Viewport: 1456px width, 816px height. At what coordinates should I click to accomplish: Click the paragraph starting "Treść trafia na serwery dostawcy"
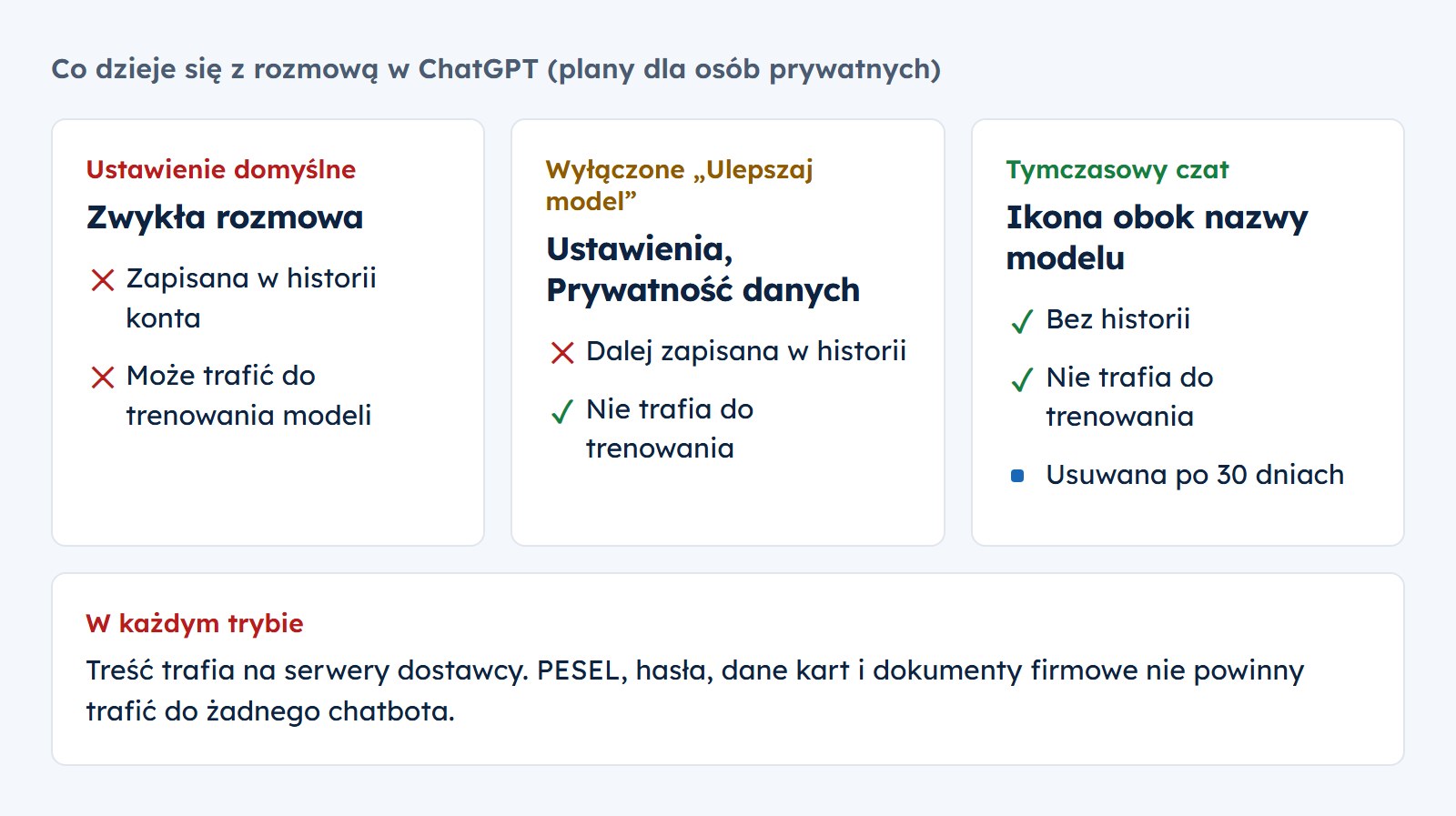click(695, 690)
